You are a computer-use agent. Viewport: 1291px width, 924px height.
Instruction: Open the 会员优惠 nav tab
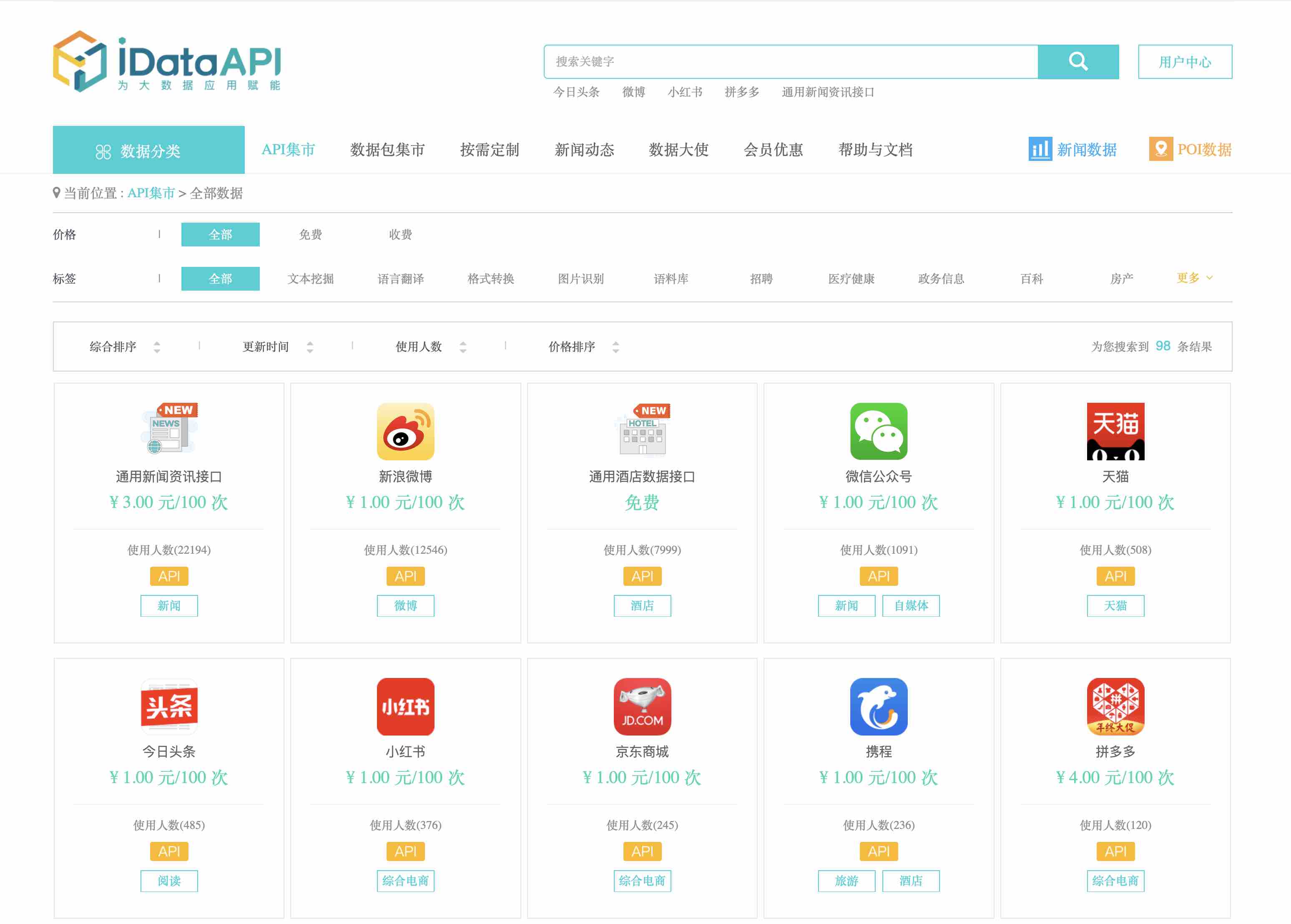click(x=773, y=150)
